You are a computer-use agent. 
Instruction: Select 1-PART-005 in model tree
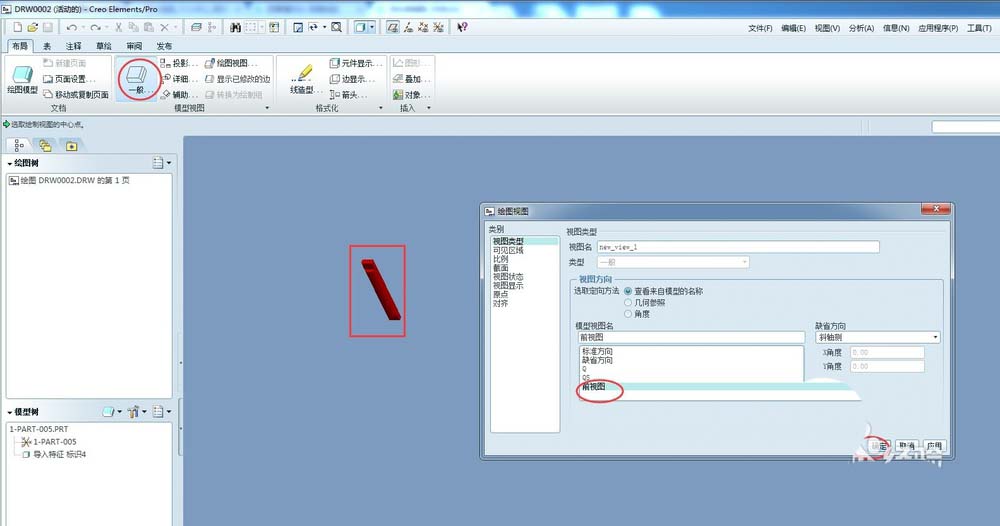tap(54, 442)
